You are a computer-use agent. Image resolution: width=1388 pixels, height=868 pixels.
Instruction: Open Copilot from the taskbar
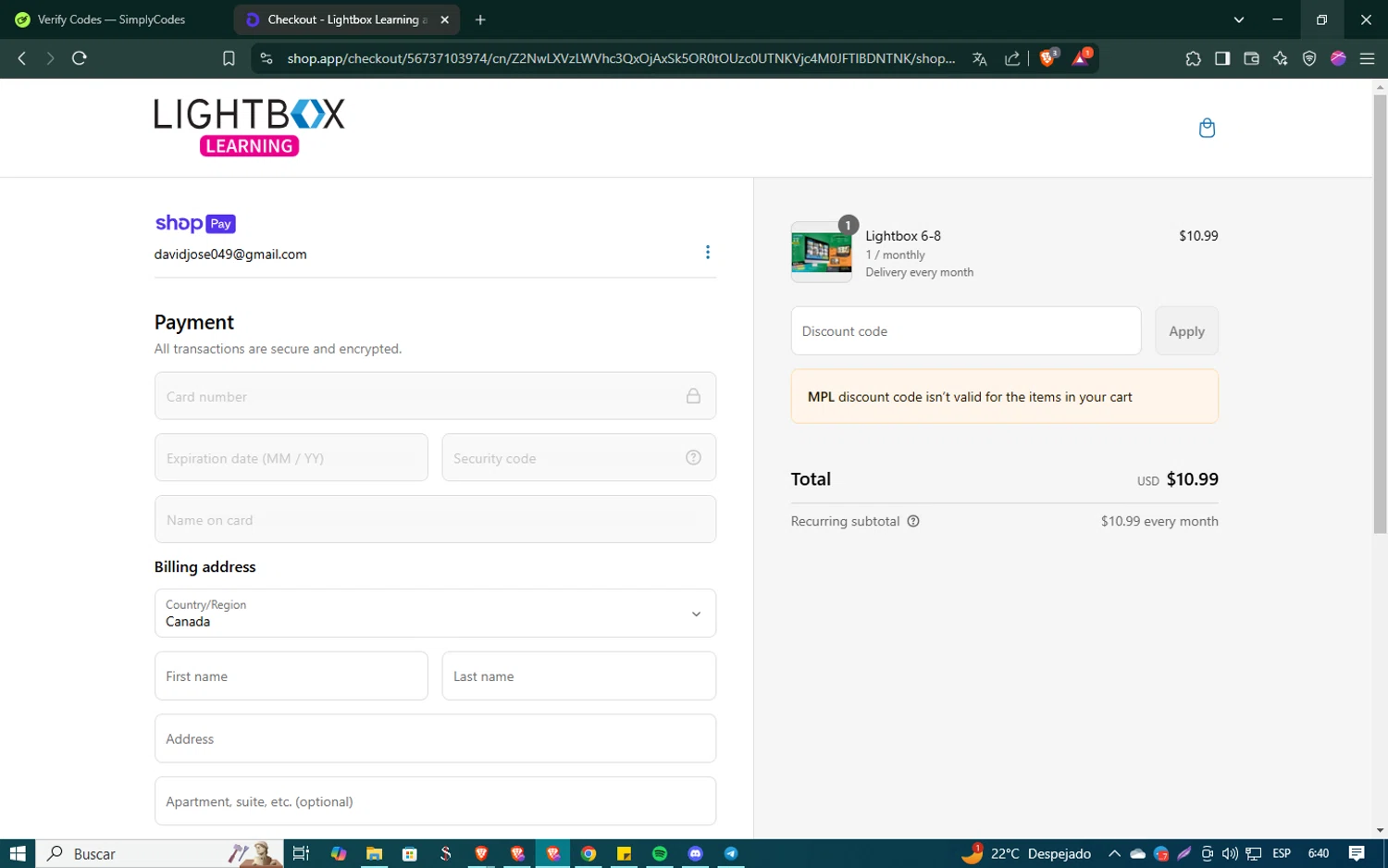pyautogui.click(x=339, y=853)
